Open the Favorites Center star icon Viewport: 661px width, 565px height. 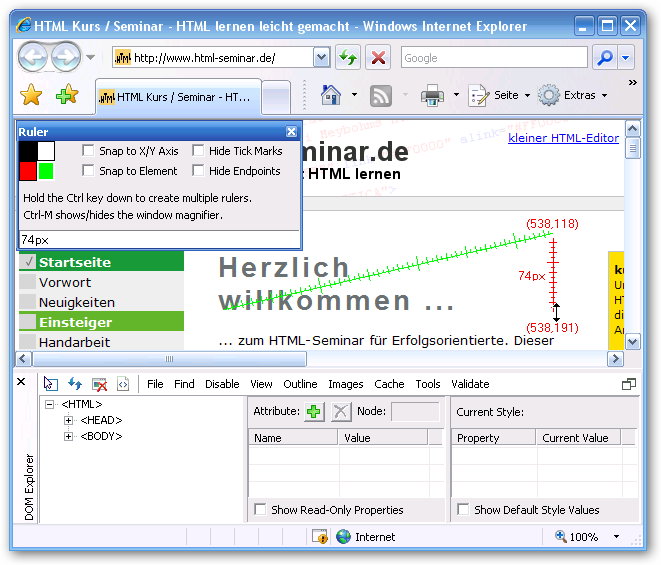pyautogui.click(x=31, y=94)
